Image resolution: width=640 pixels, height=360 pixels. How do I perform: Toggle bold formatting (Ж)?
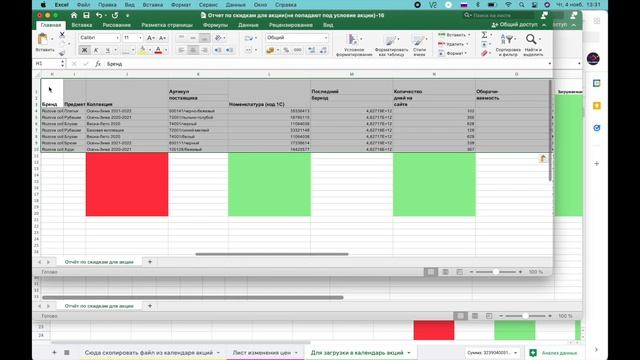pos(84,50)
